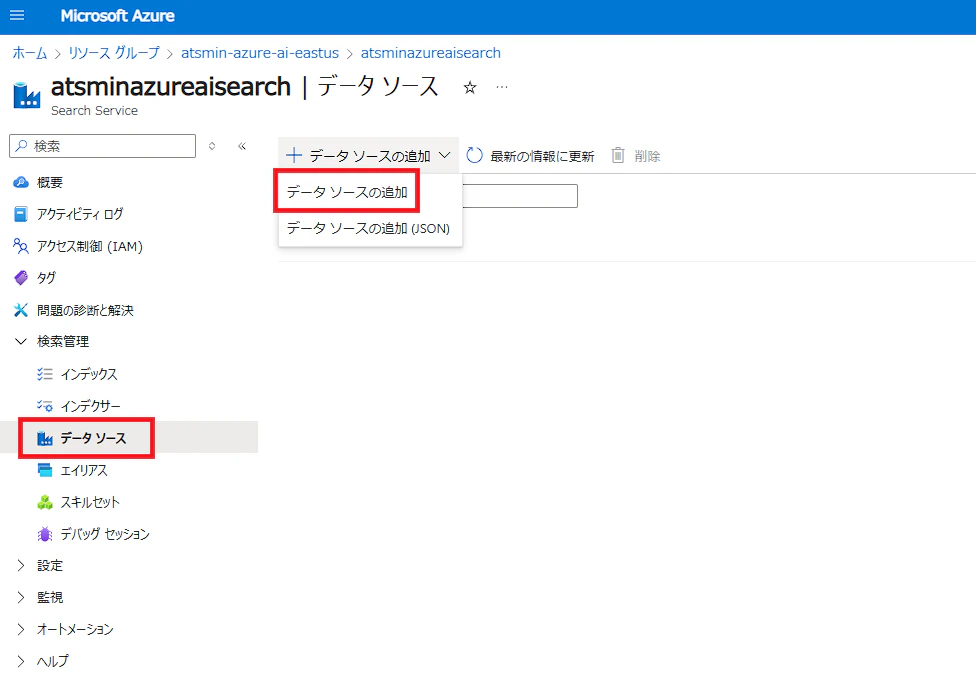Favorite this page with star icon
This screenshot has height=674, width=976.
coord(470,88)
